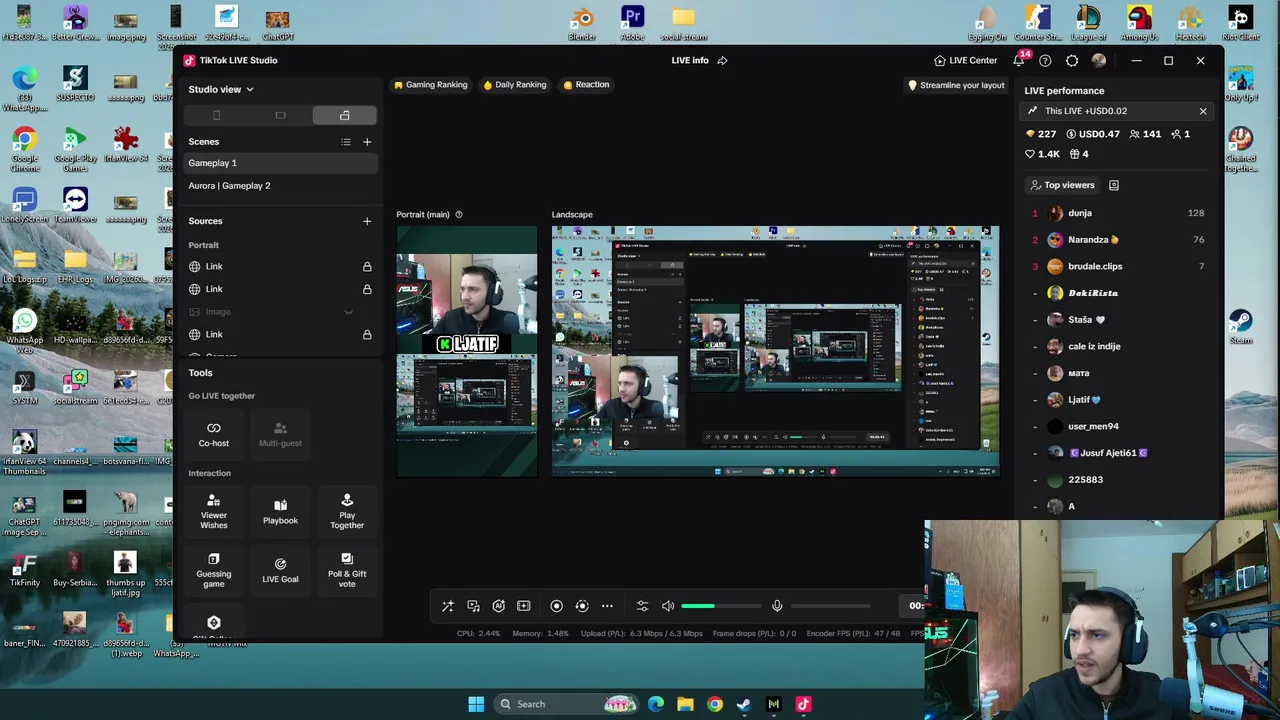Open the Reaction tab

click(586, 85)
